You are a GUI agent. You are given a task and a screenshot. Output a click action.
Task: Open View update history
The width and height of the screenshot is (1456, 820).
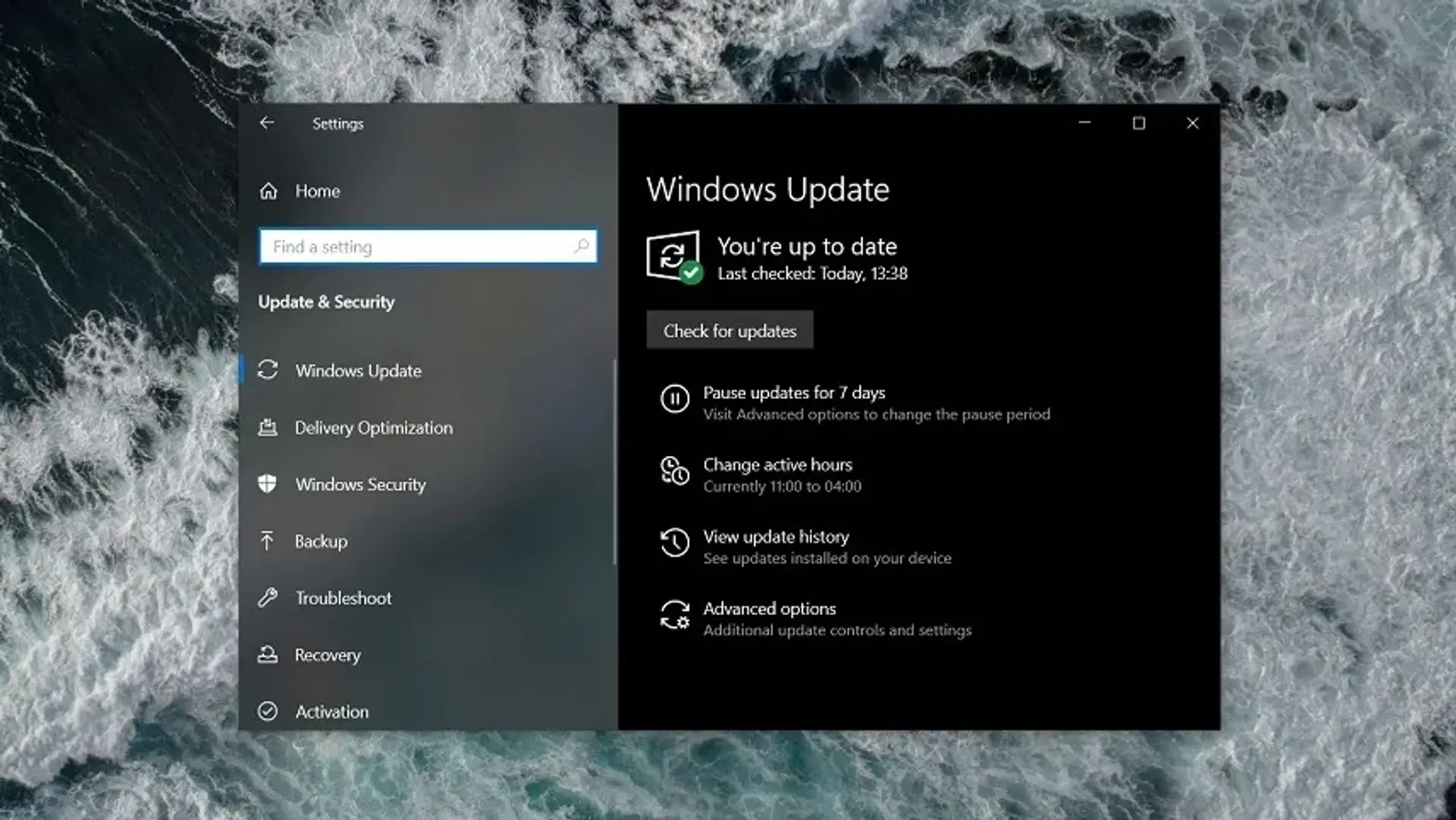click(776, 537)
